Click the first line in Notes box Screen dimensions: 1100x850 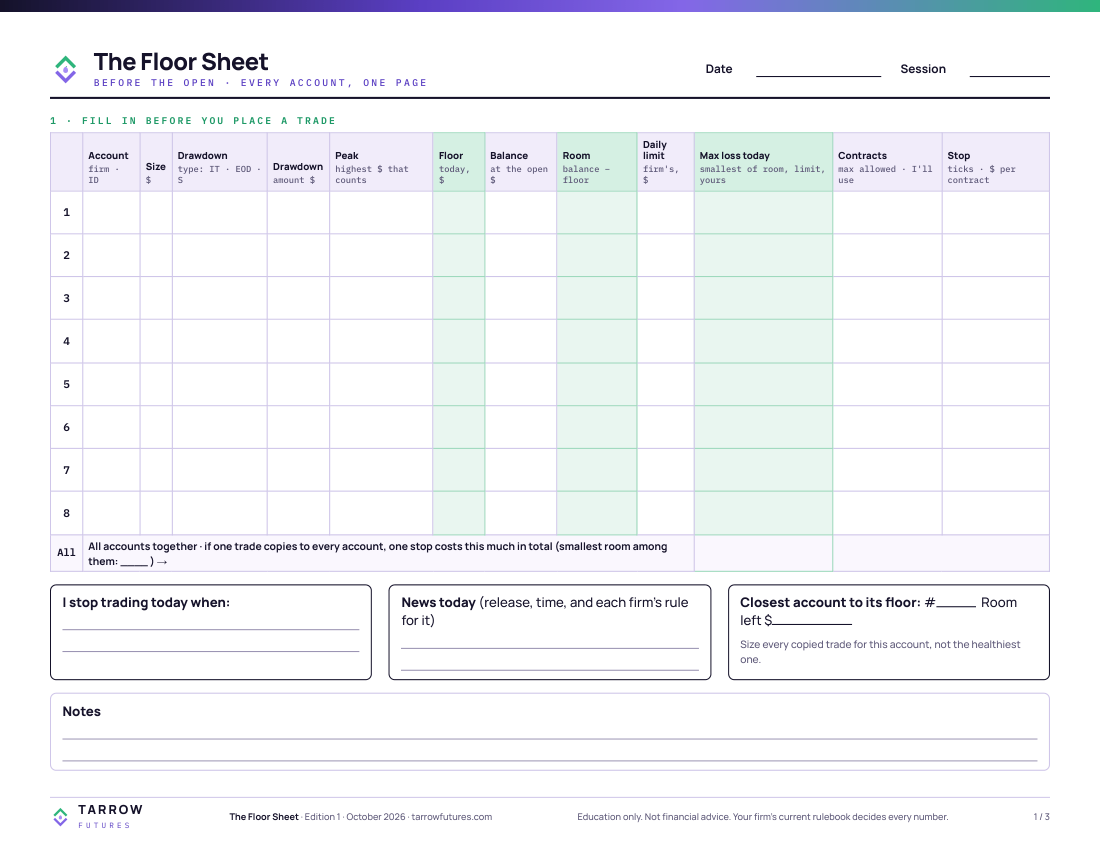pyautogui.click(x=549, y=738)
